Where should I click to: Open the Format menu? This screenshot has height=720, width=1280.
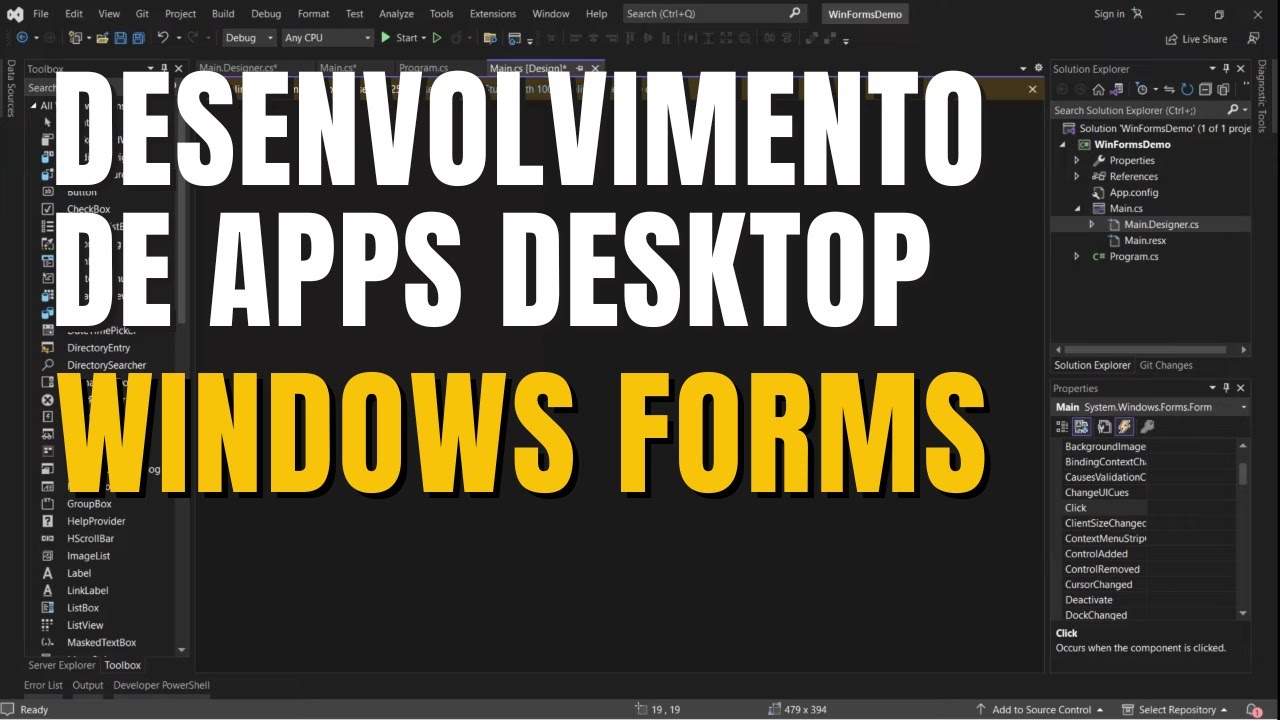pyautogui.click(x=313, y=14)
